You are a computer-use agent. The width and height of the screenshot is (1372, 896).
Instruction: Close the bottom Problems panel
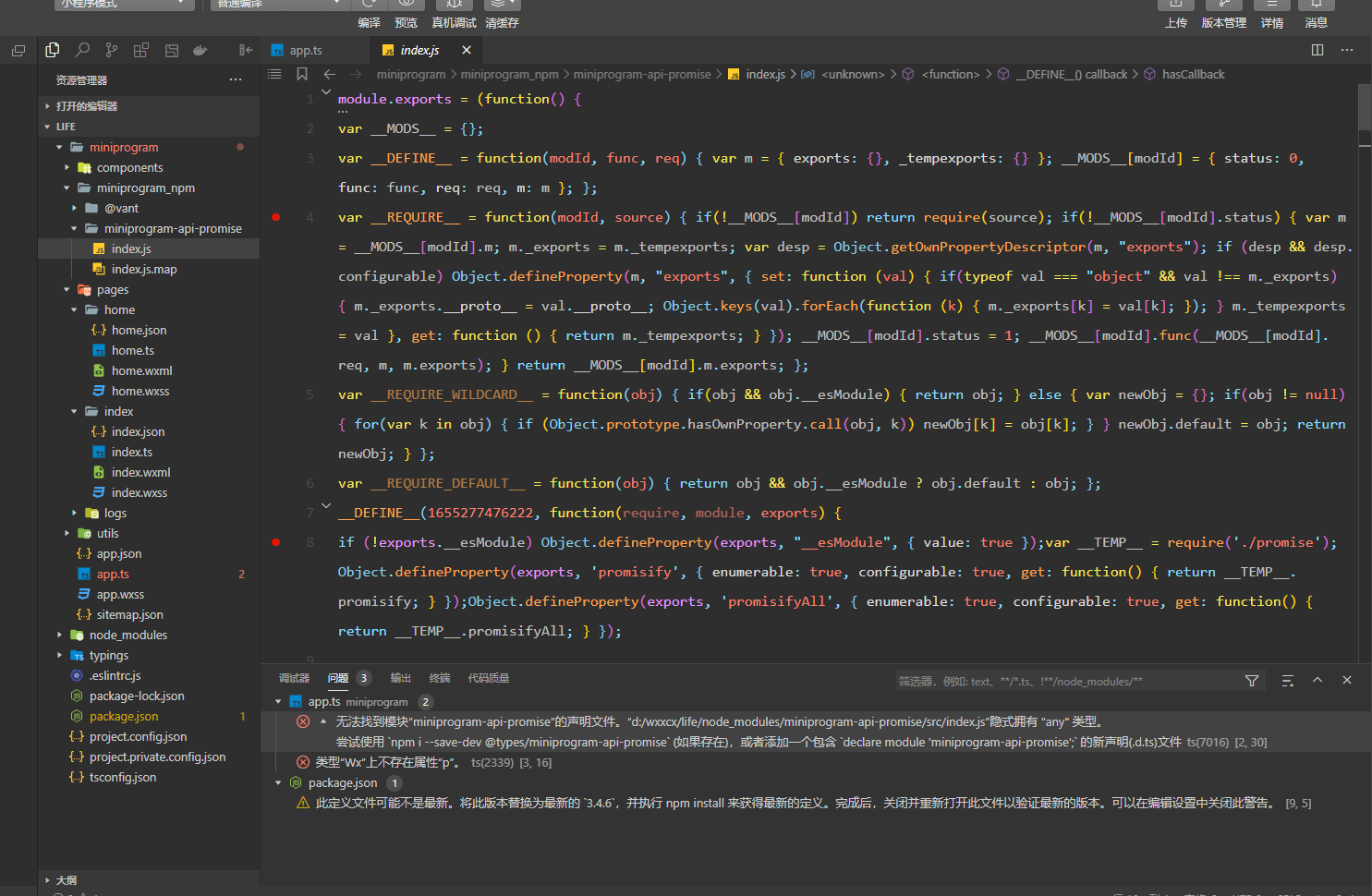coord(1347,680)
